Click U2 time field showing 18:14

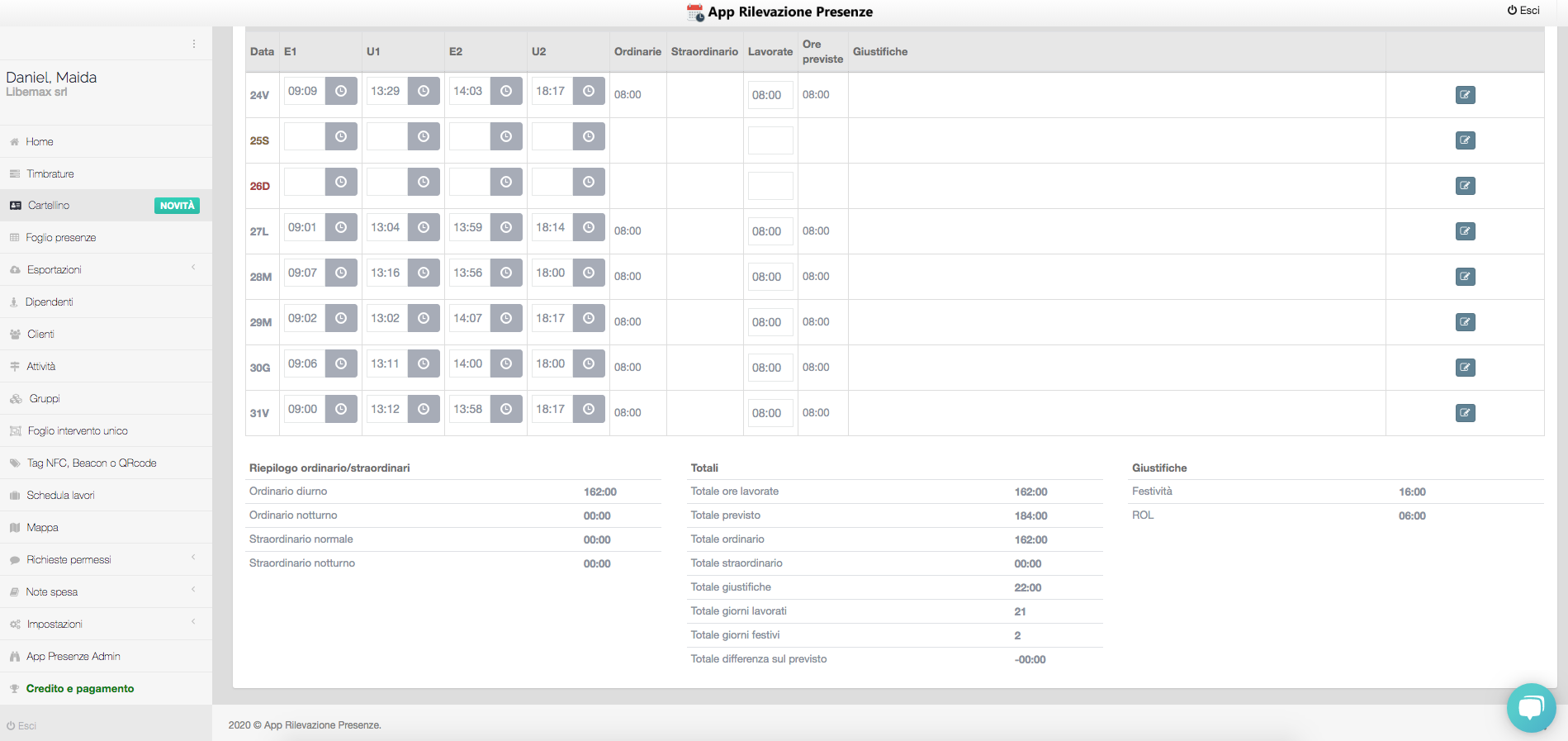point(552,227)
